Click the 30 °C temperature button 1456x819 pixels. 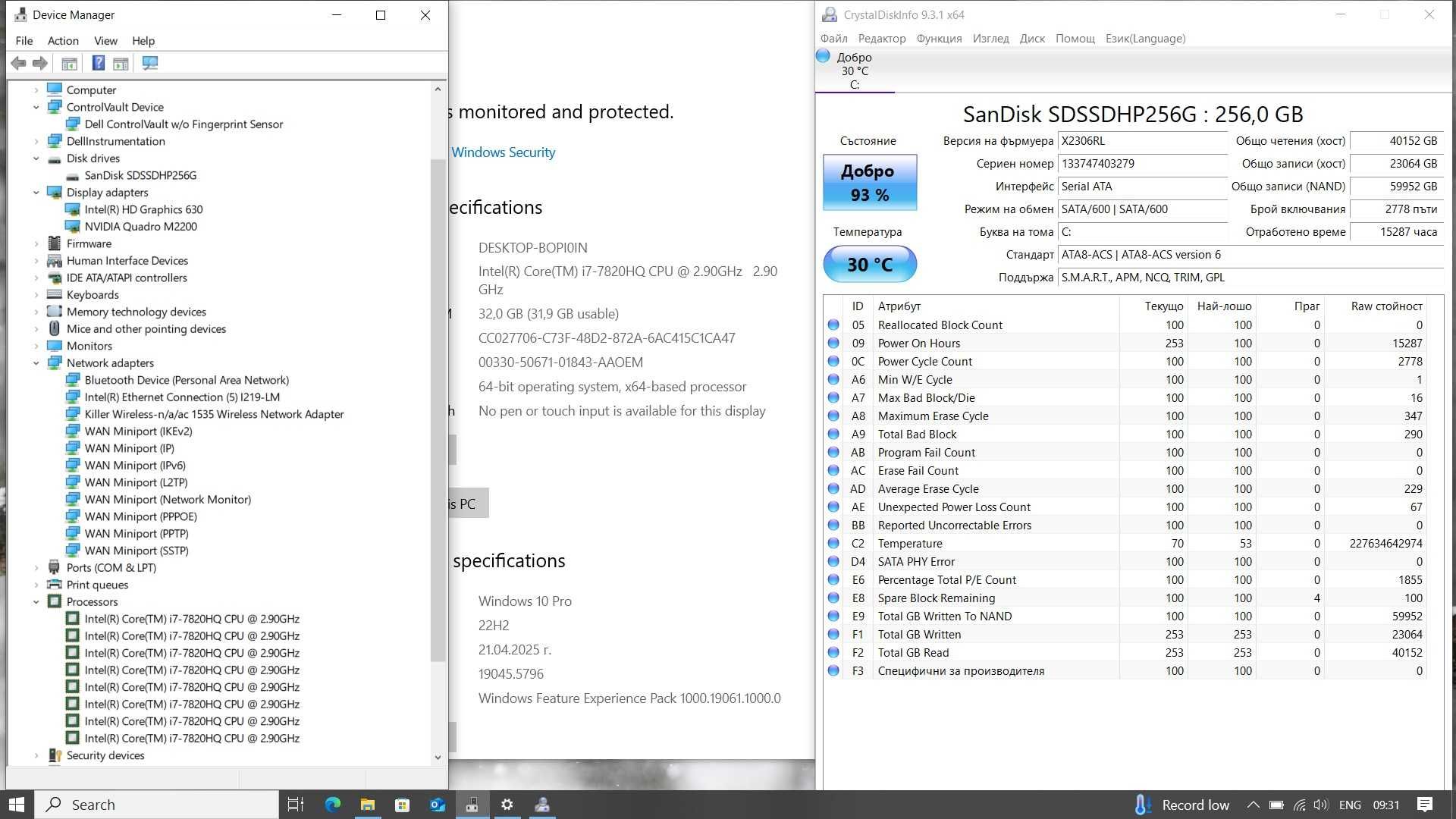[870, 265]
